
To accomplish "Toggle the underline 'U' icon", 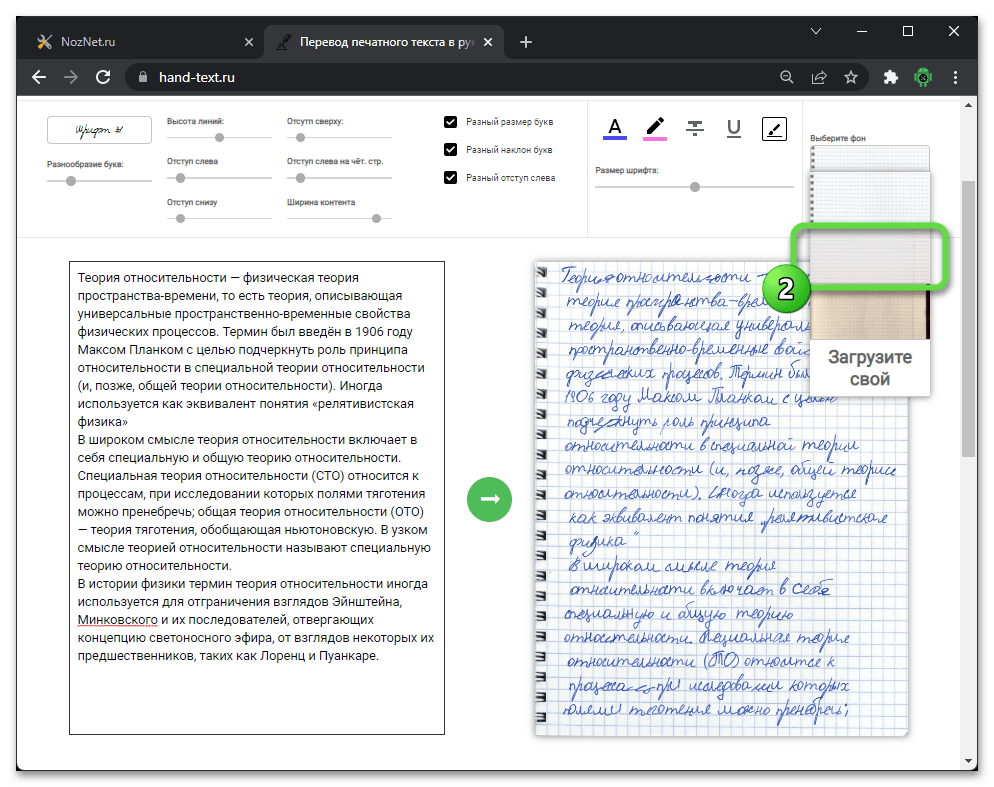I will point(734,128).
